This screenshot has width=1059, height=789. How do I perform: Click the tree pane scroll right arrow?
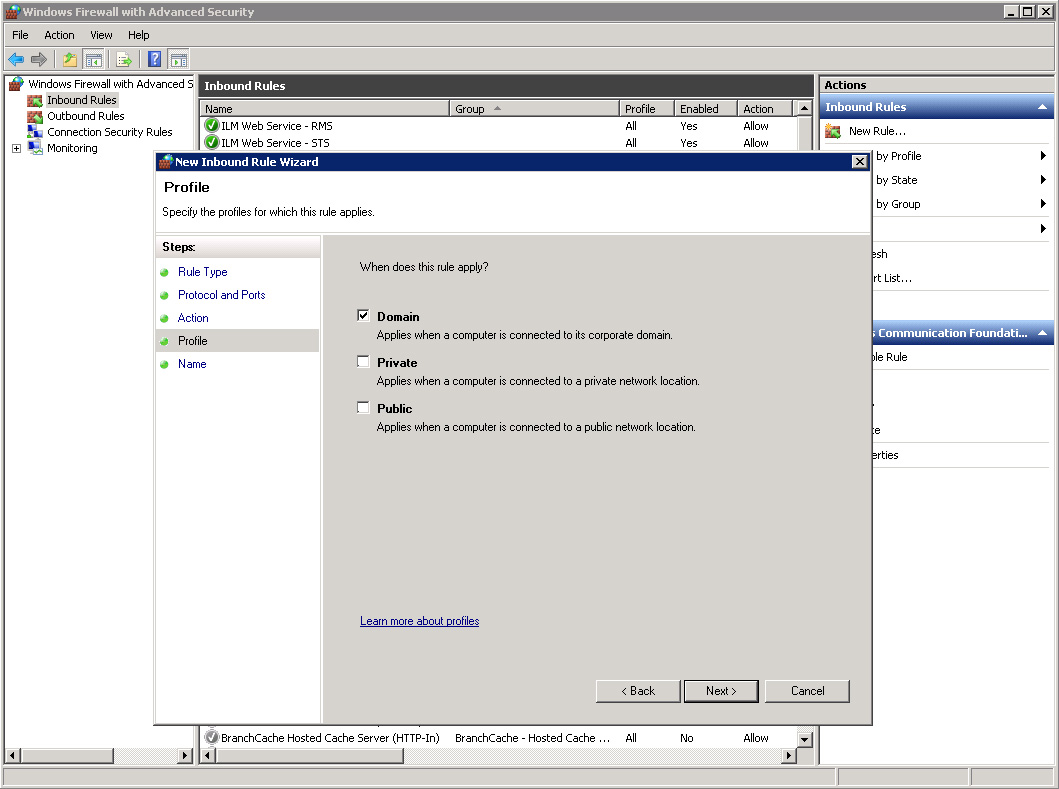185,755
